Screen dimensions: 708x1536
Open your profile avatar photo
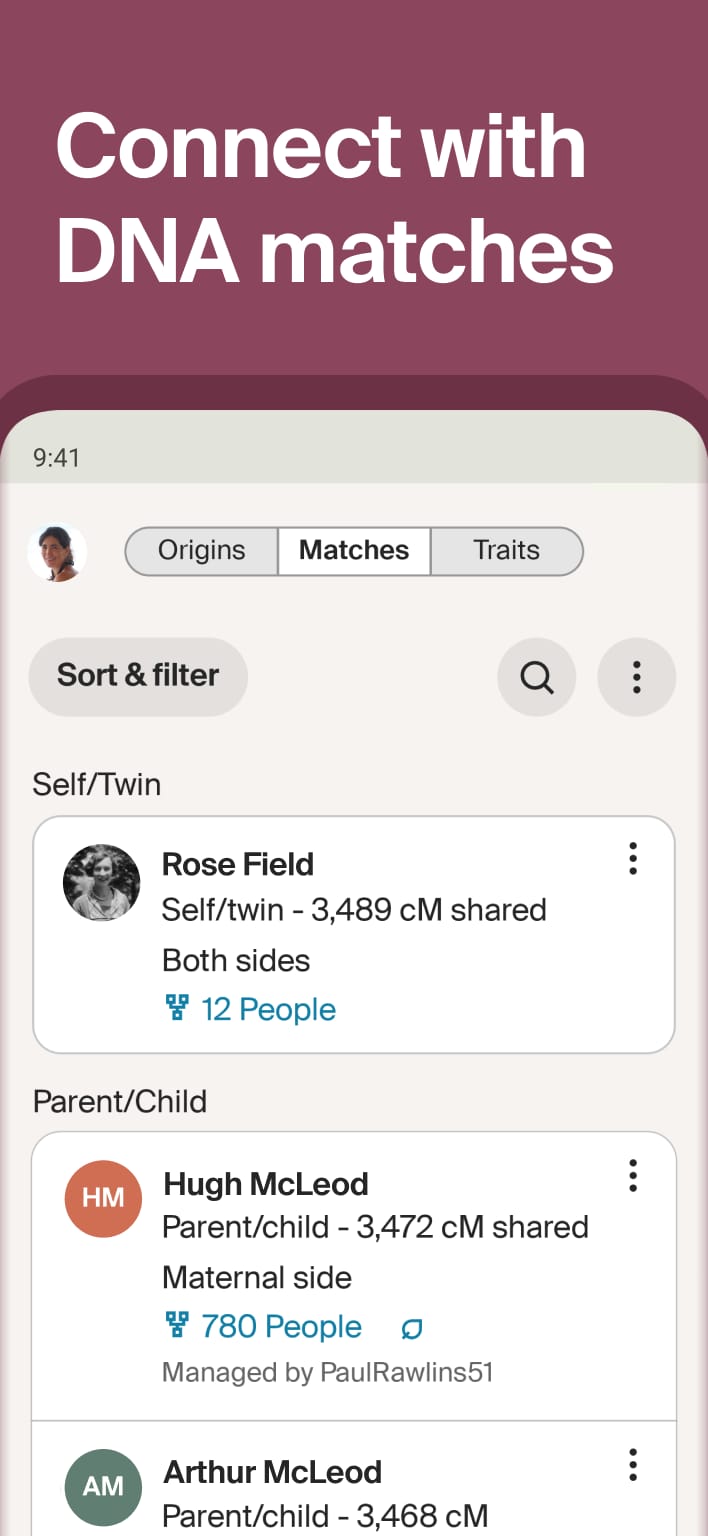tap(57, 551)
